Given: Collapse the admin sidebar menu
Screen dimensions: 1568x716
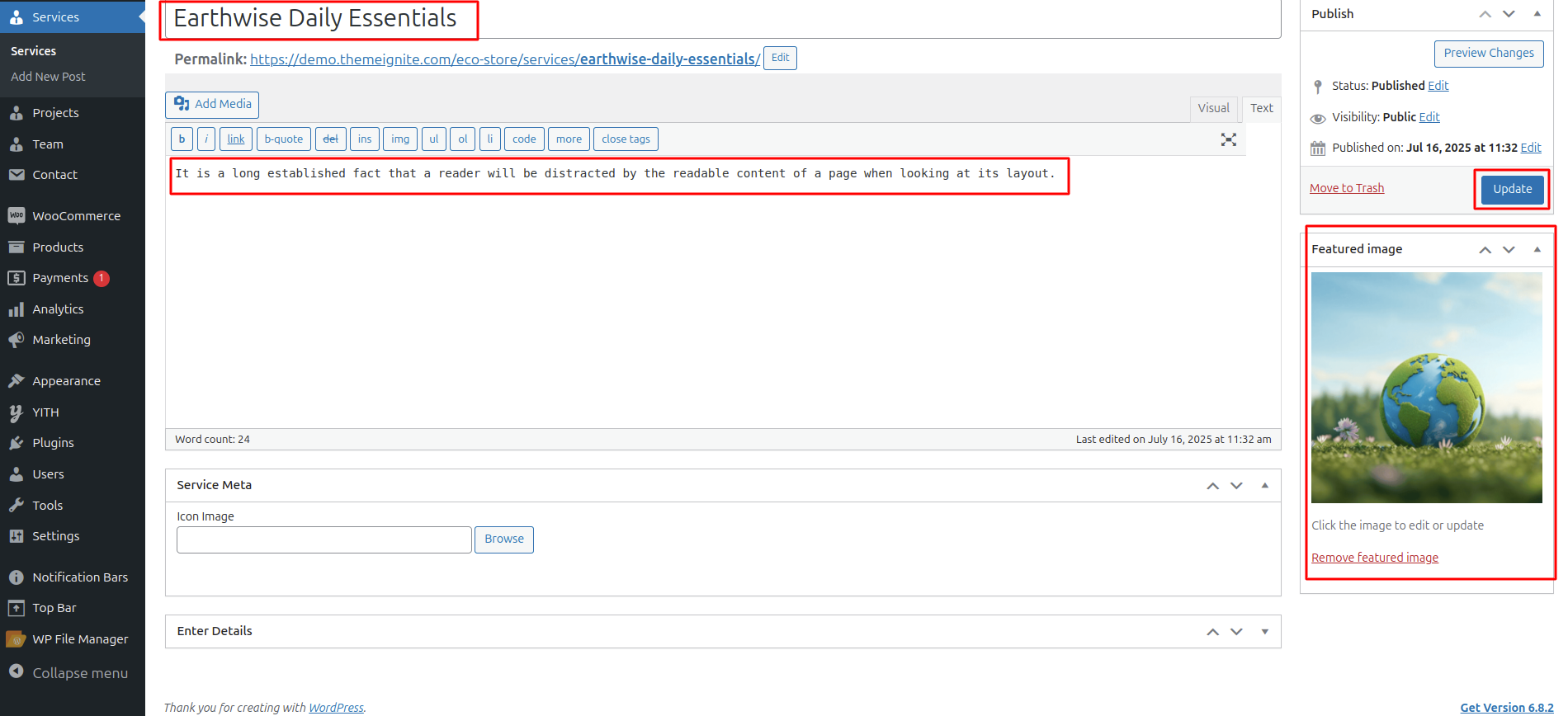Looking at the screenshot, I should tap(79, 673).
